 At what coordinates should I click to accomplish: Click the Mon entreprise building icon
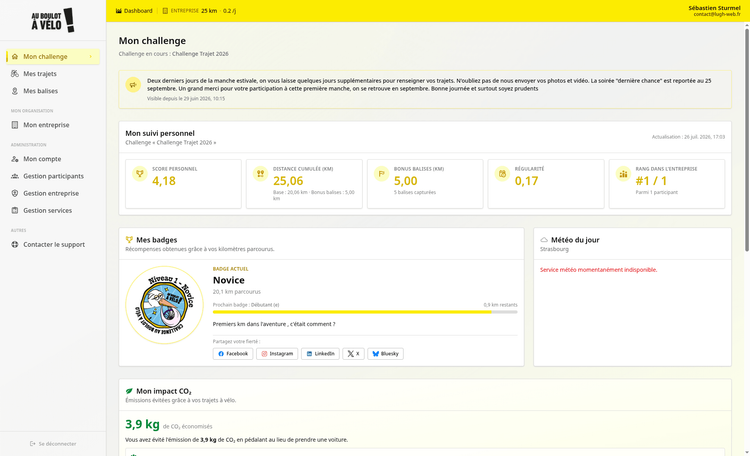click(x=15, y=125)
